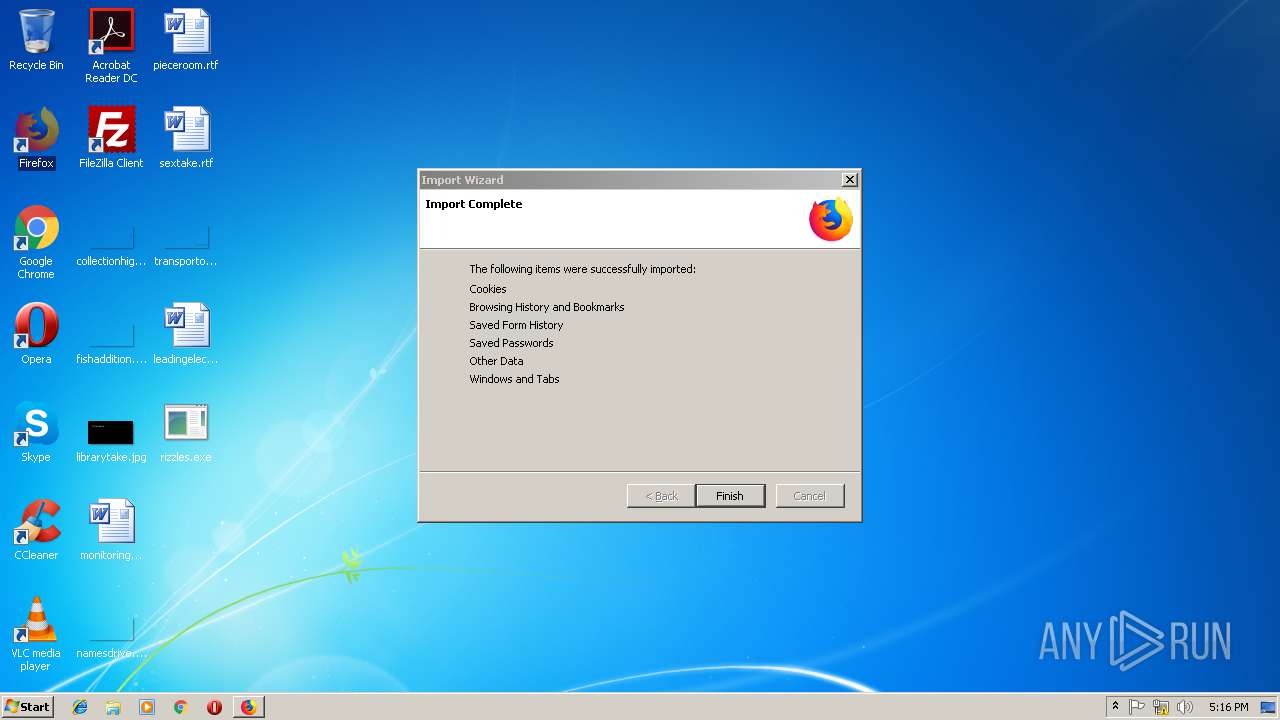Click the 'Windows and Tabs' item
The image size is (1280, 720).
click(x=514, y=379)
